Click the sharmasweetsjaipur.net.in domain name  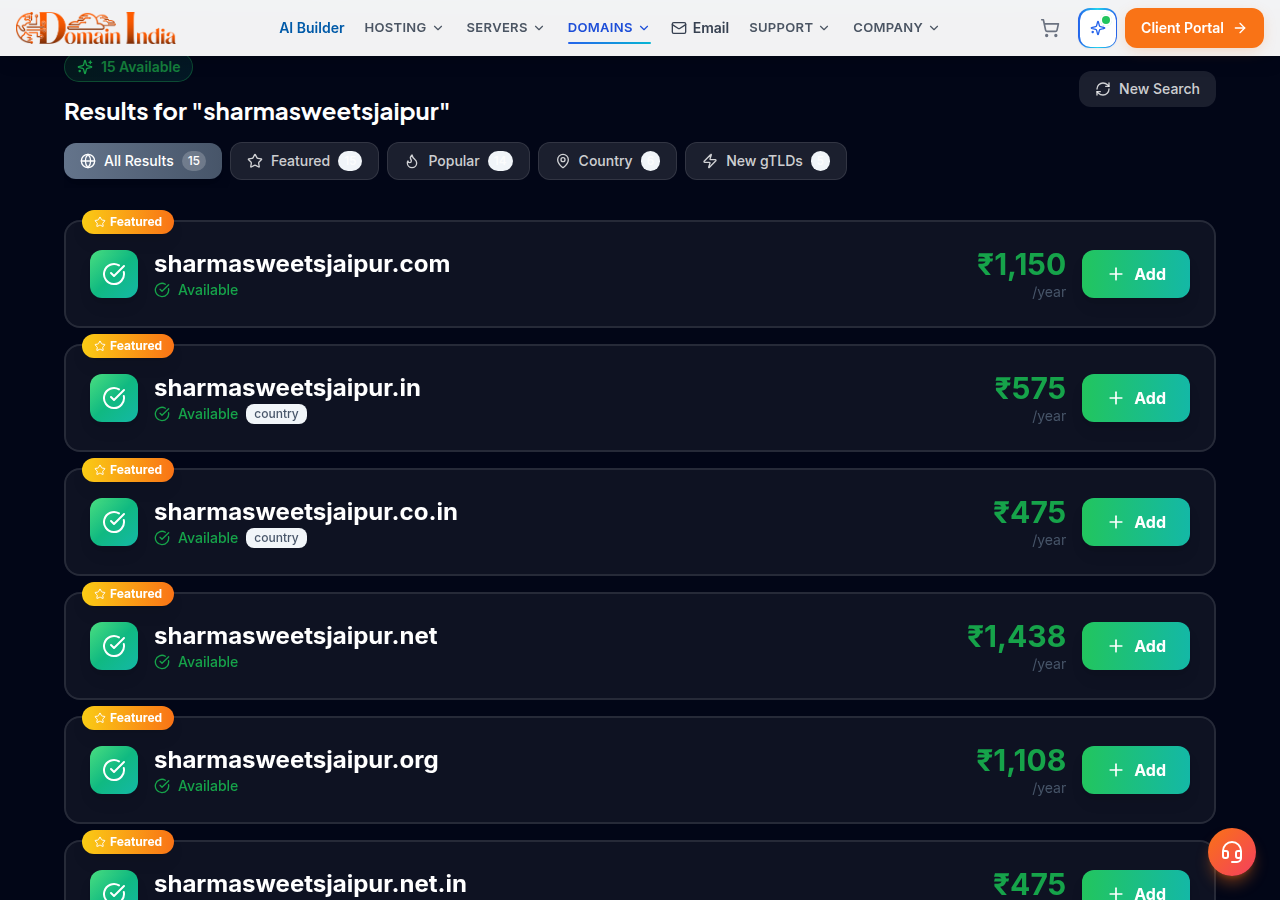pos(310,884)
